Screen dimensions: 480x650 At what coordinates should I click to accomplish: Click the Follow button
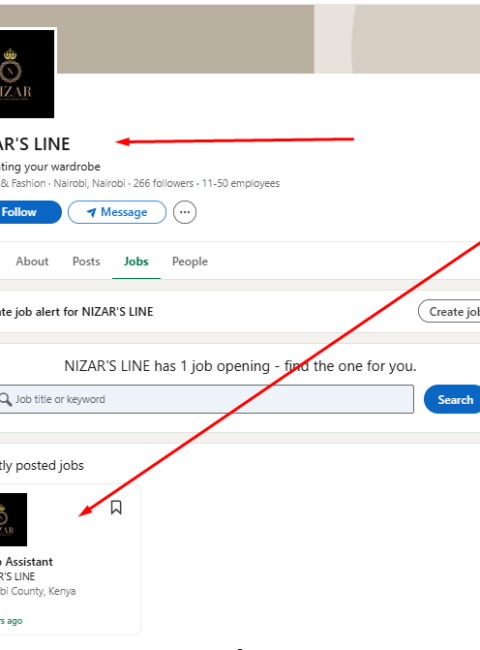click(29, 212)
